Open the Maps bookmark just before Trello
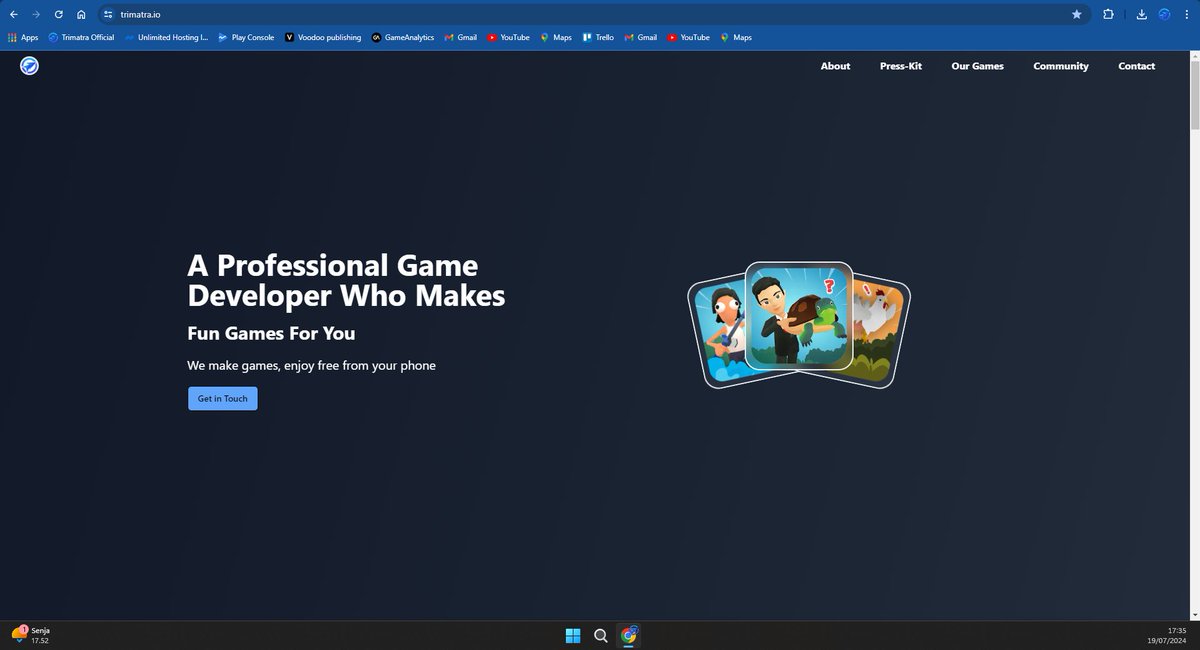The height and width of the screenshot is (650, 1200). [x=556, y=37]
